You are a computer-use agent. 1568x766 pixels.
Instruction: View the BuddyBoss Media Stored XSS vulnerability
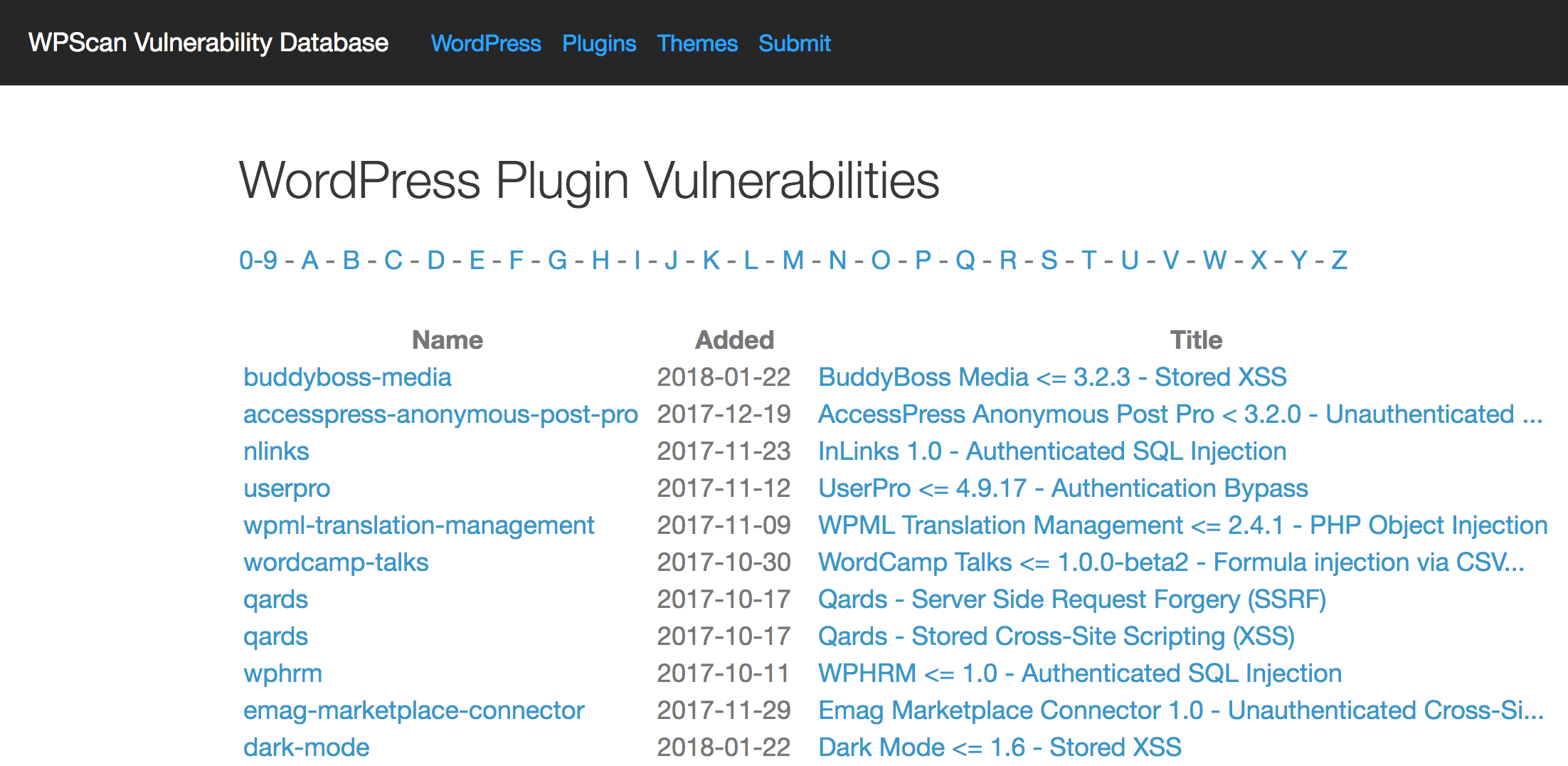point(1052,377)
